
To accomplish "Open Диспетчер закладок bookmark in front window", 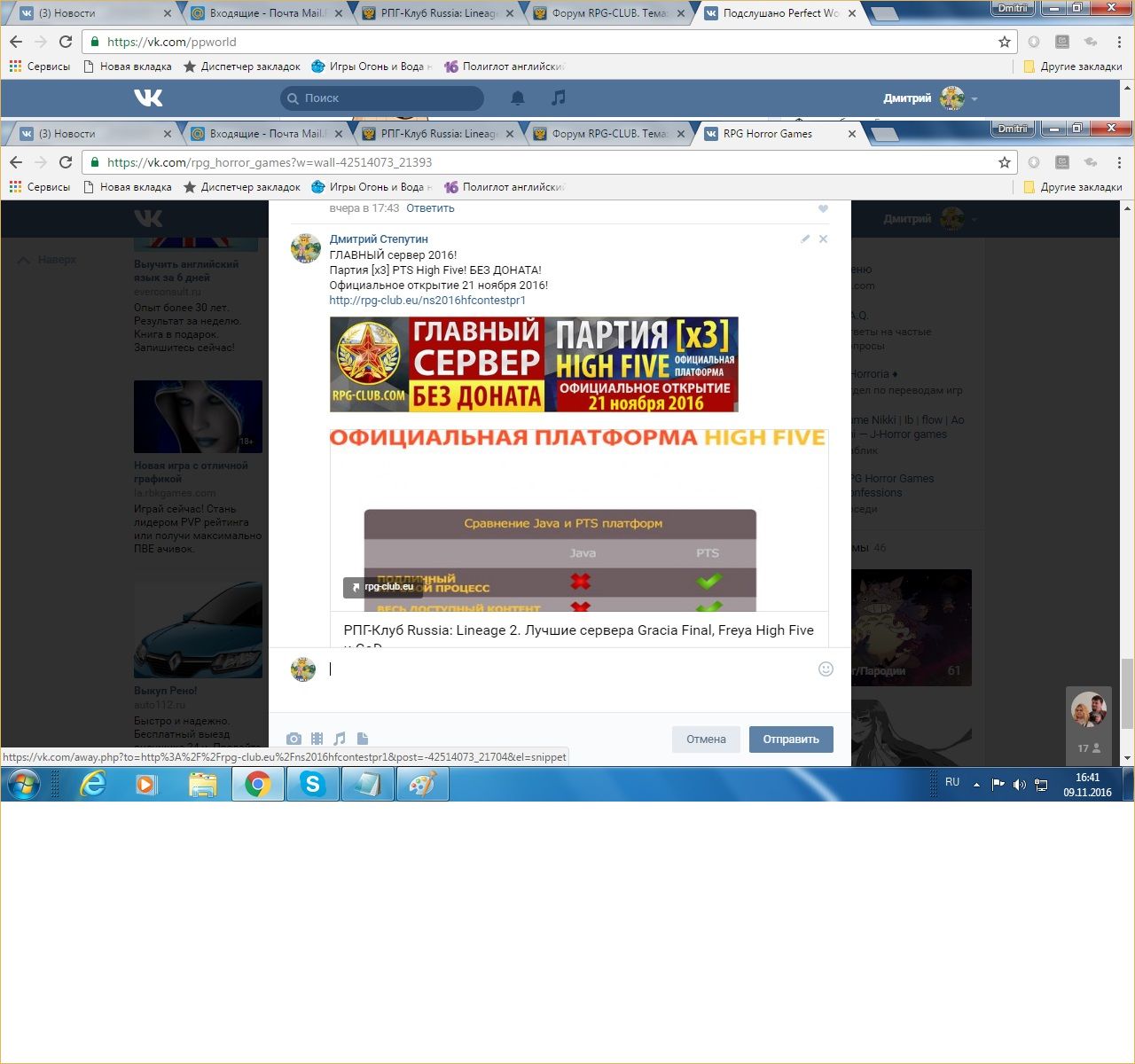I will point(241,187).
